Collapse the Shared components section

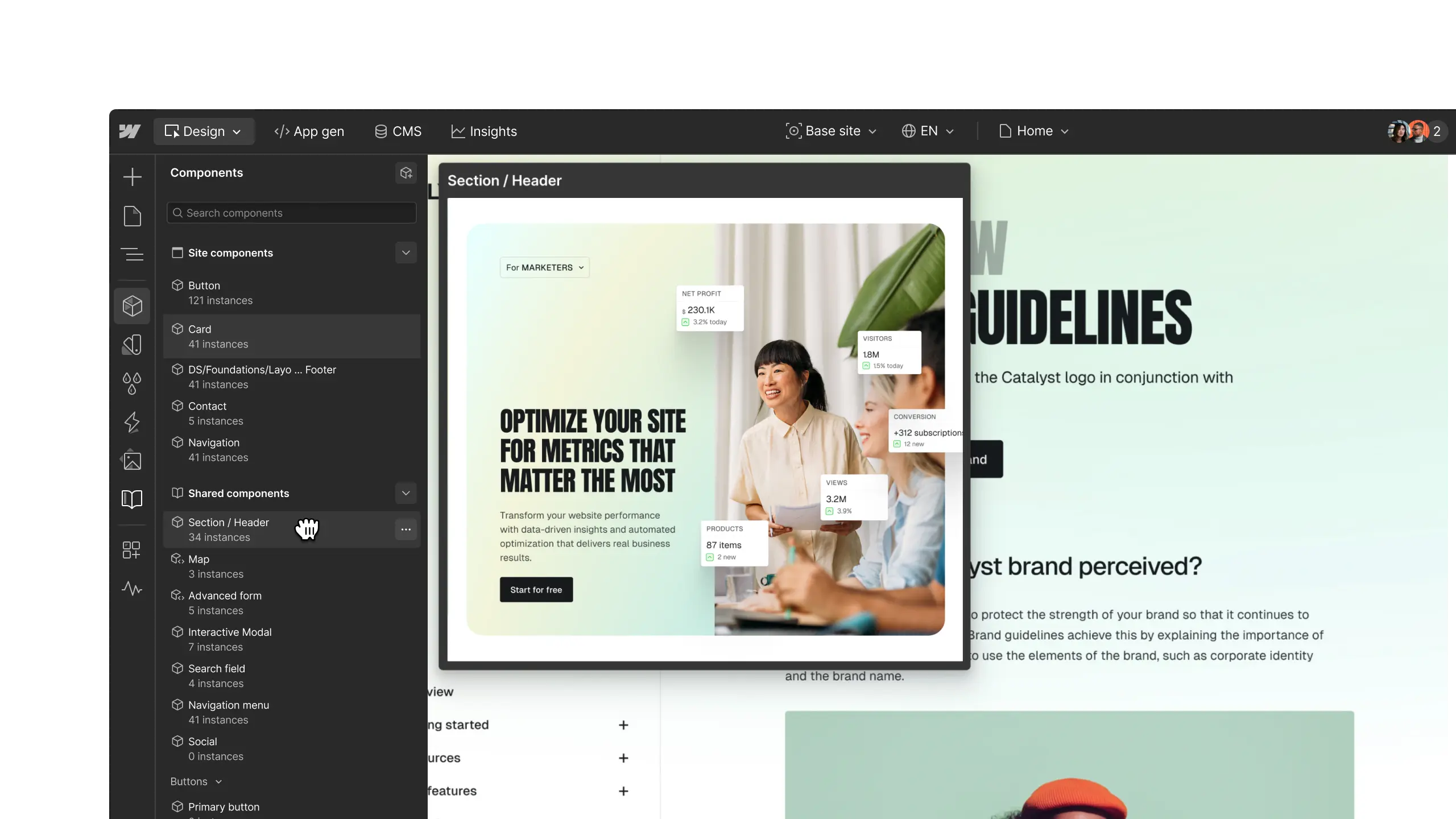(x=406, y=493)
